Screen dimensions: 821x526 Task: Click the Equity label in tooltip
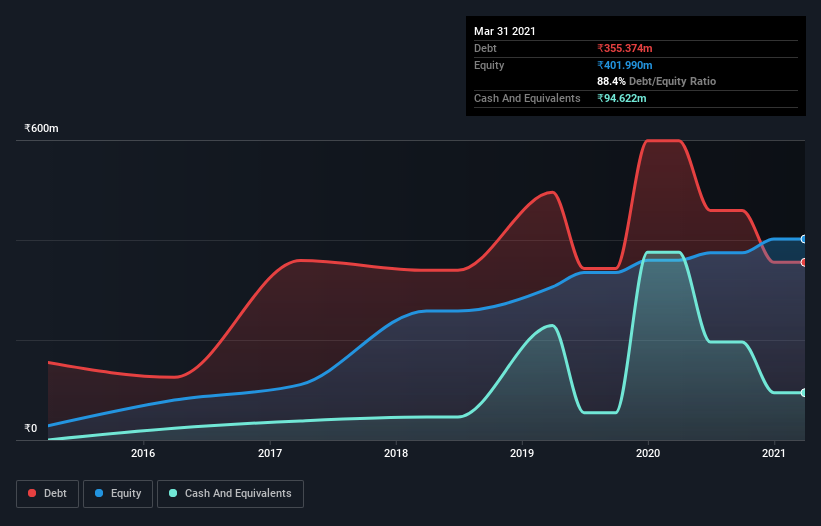[x=489, y=65]
